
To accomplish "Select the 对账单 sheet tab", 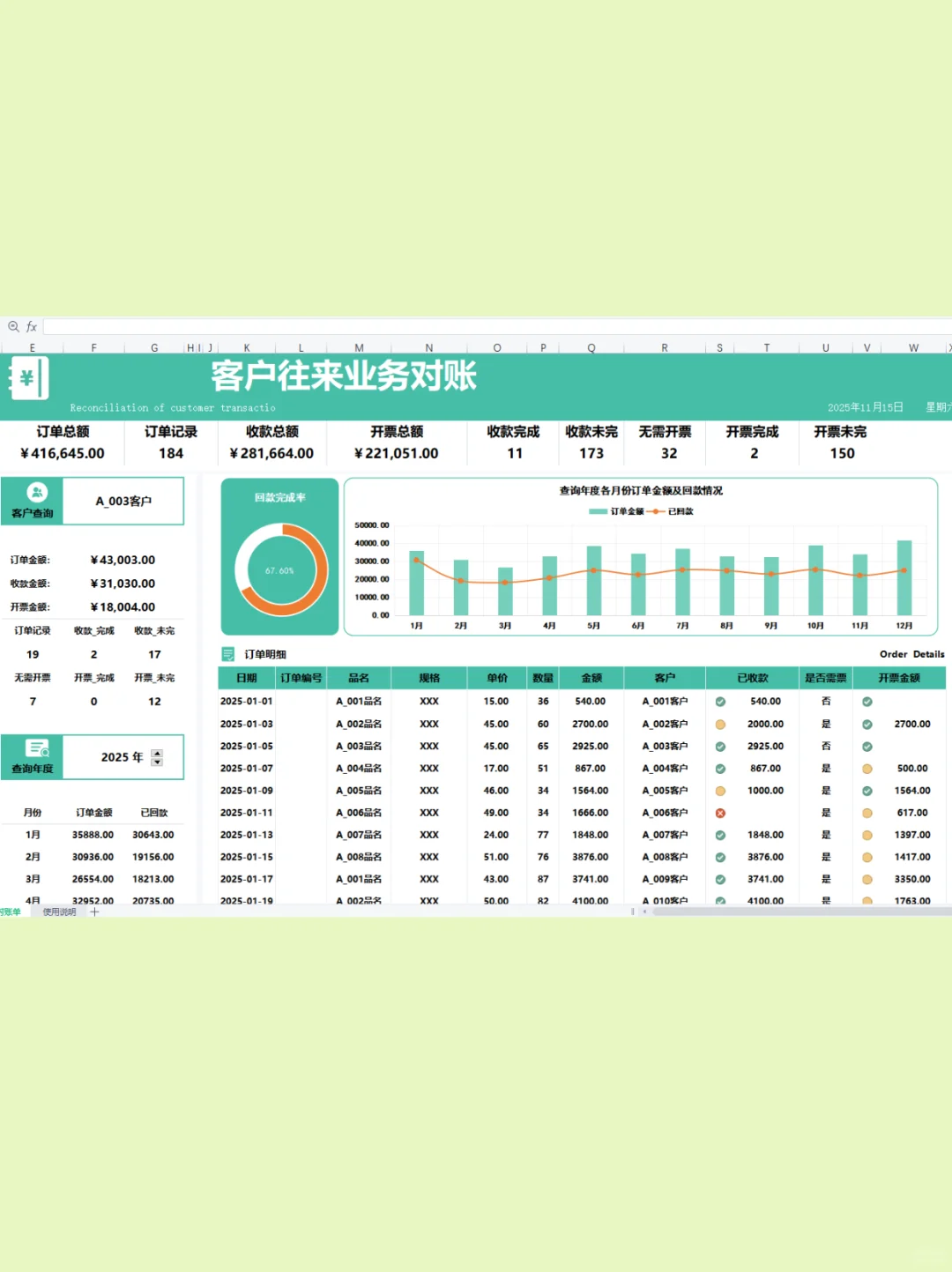I will [x=11, y=912].
